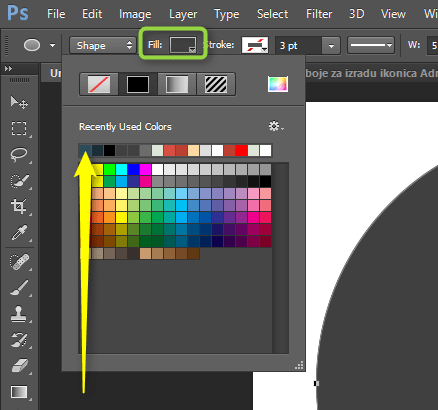Set fill type to Solid Color

click(138, 84)
